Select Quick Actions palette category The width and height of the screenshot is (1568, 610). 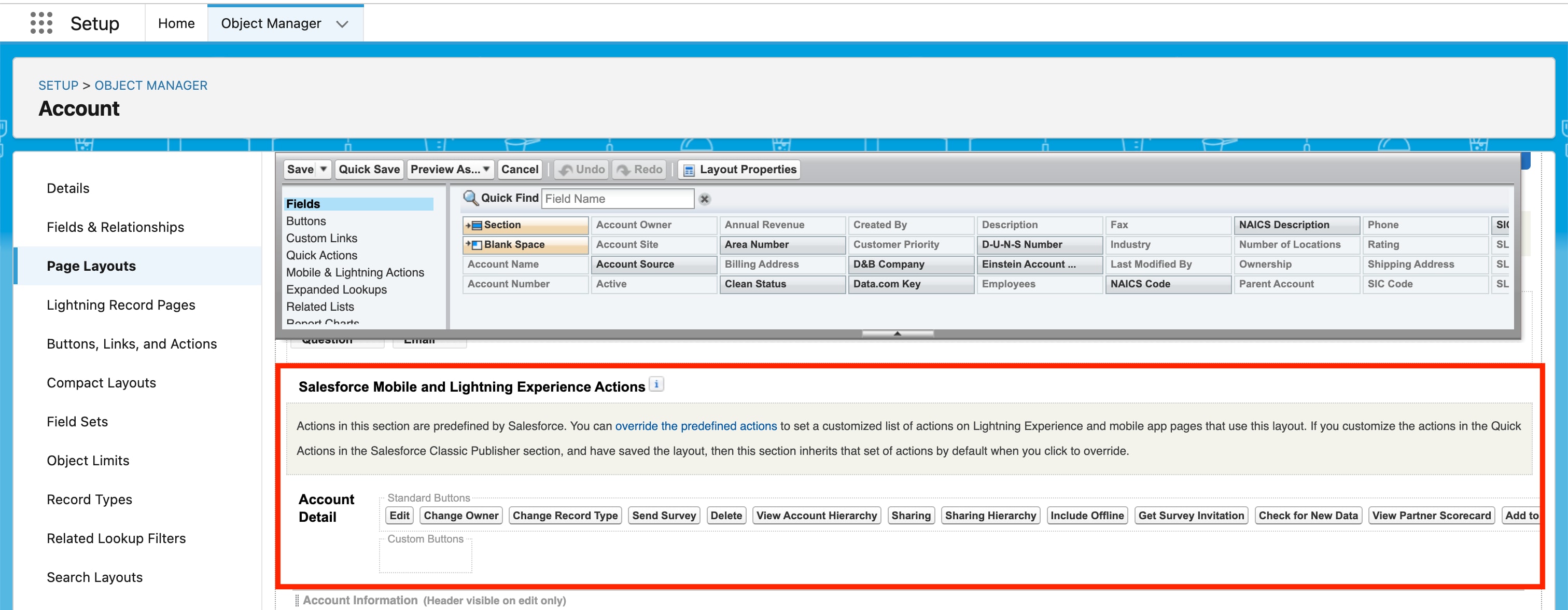tap(322, 255)
